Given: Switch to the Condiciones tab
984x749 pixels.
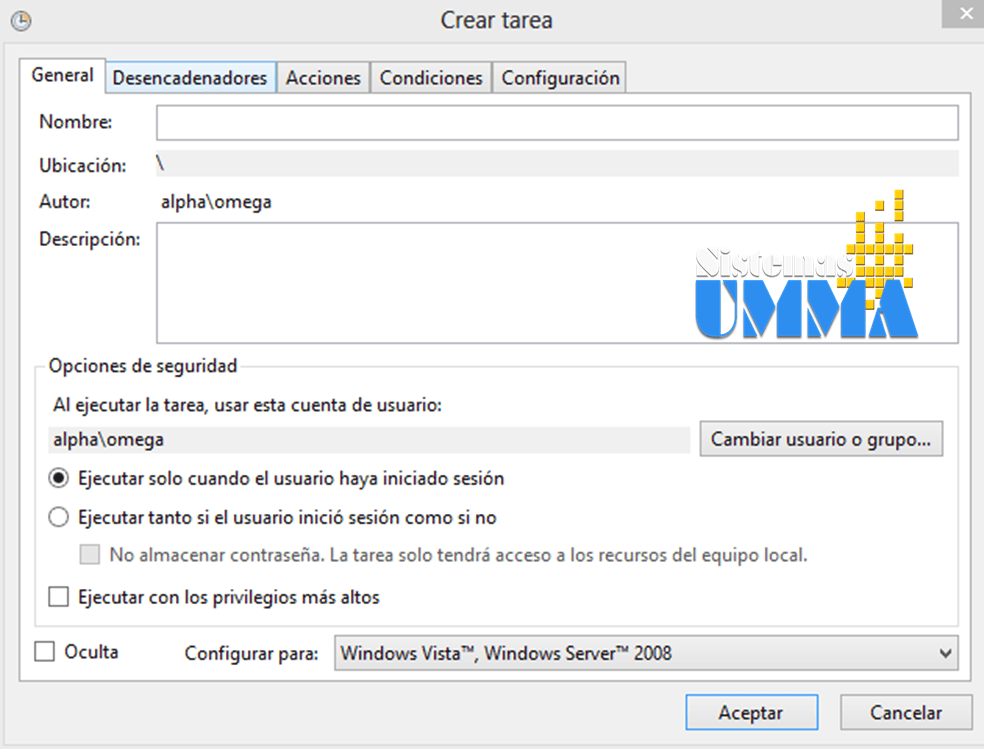Looking at the screenshot, I should (430, 76).
